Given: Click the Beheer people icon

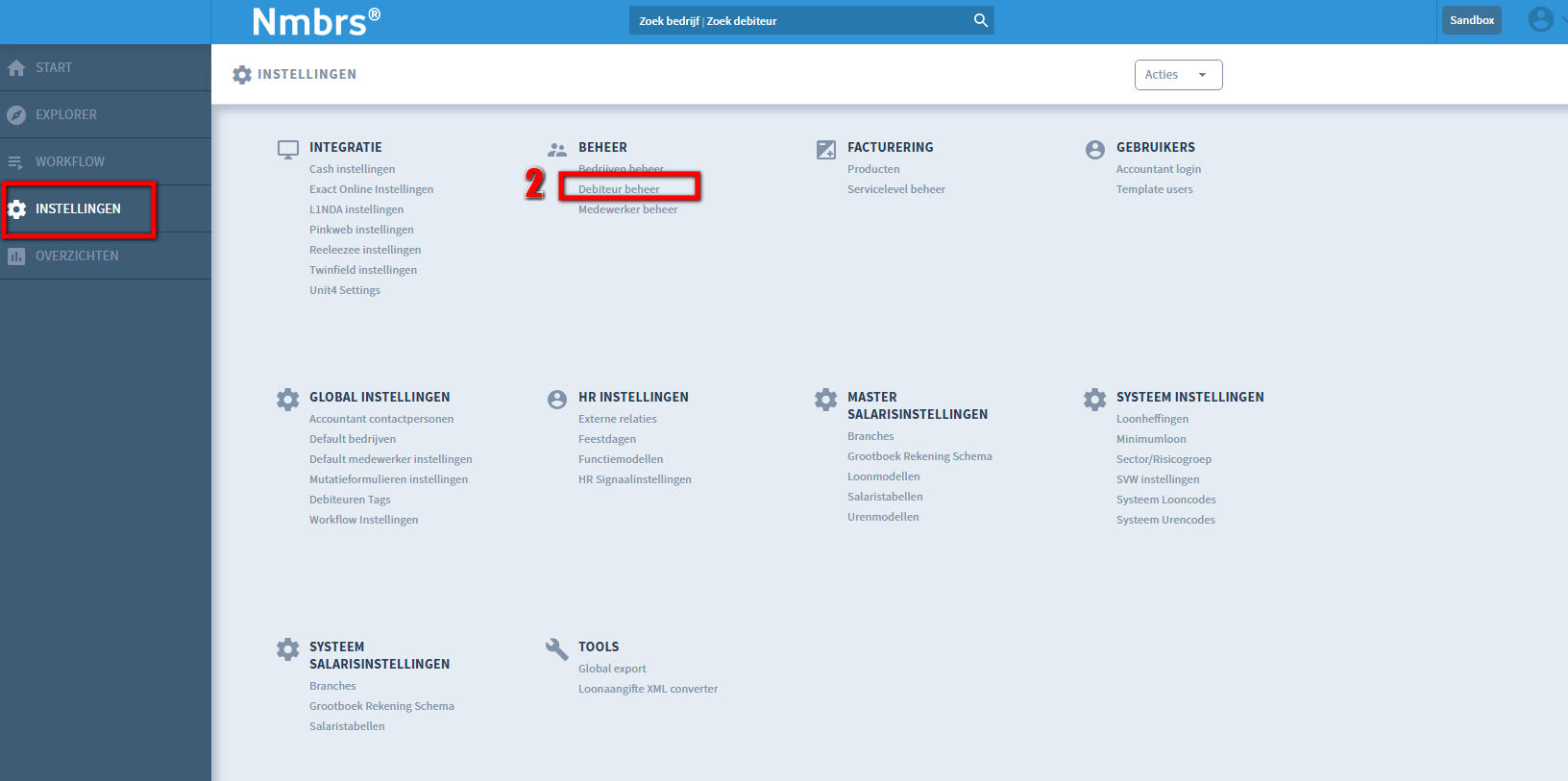Looking at the screenshot, I should coord(557,150).
